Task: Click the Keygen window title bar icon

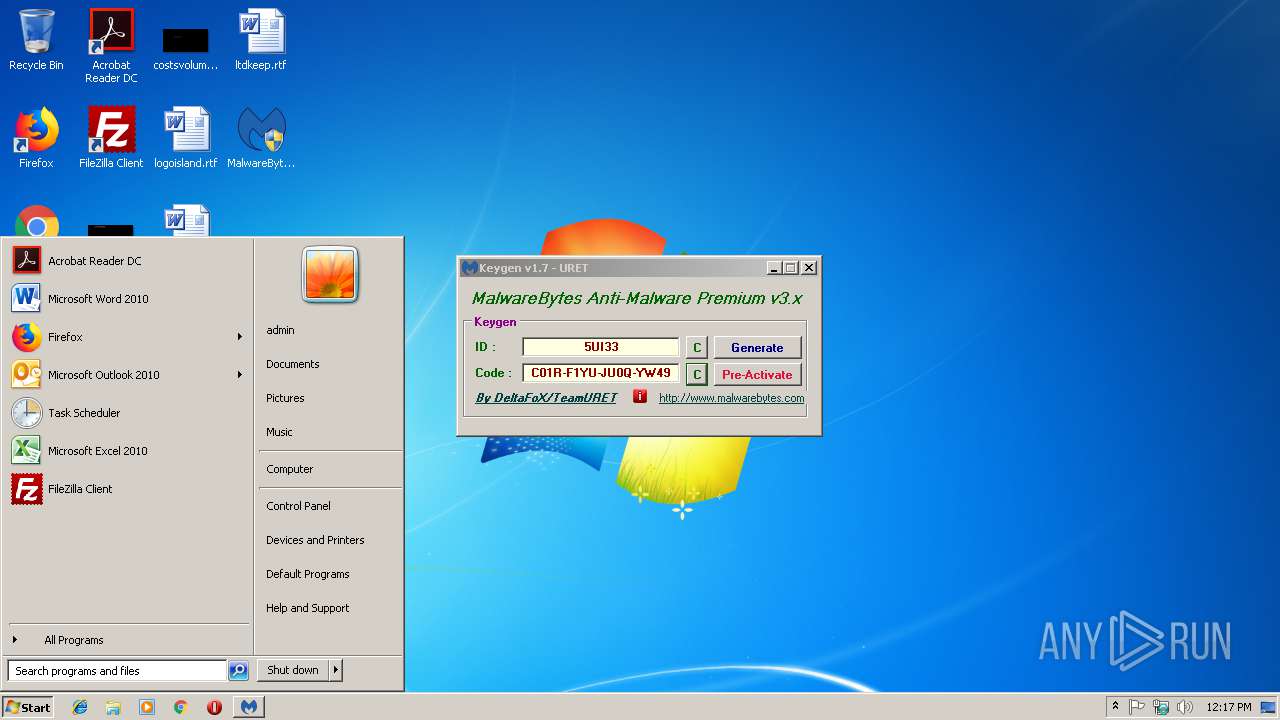Action: click(468, 268)
